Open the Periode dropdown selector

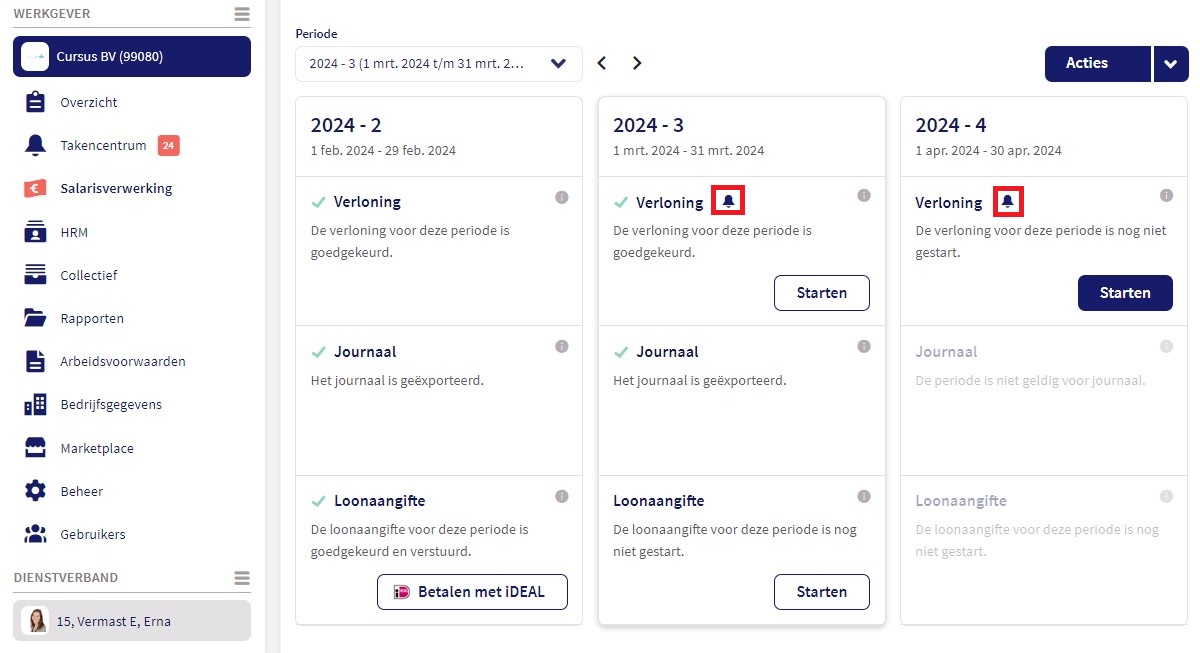pos(438,63)
